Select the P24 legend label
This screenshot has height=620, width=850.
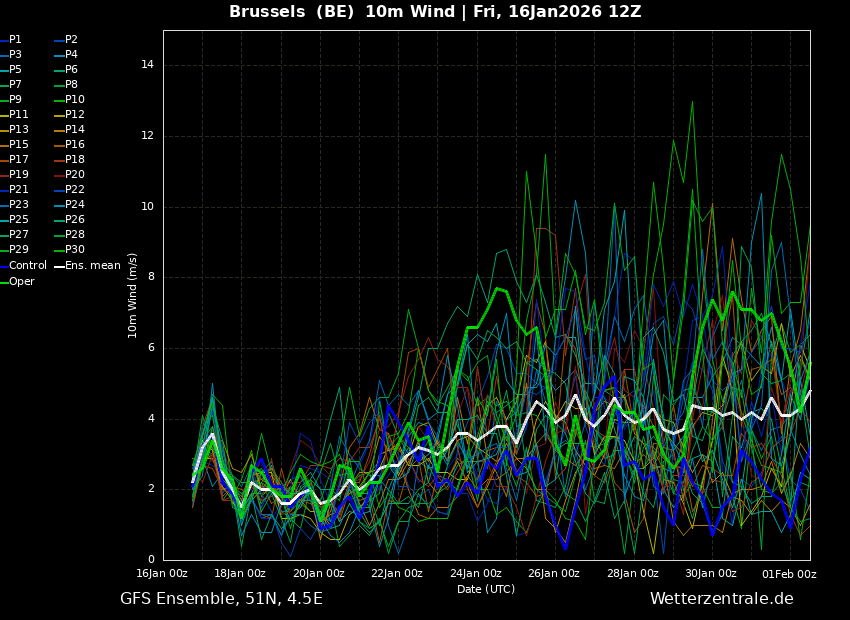[x=70, y=204]
